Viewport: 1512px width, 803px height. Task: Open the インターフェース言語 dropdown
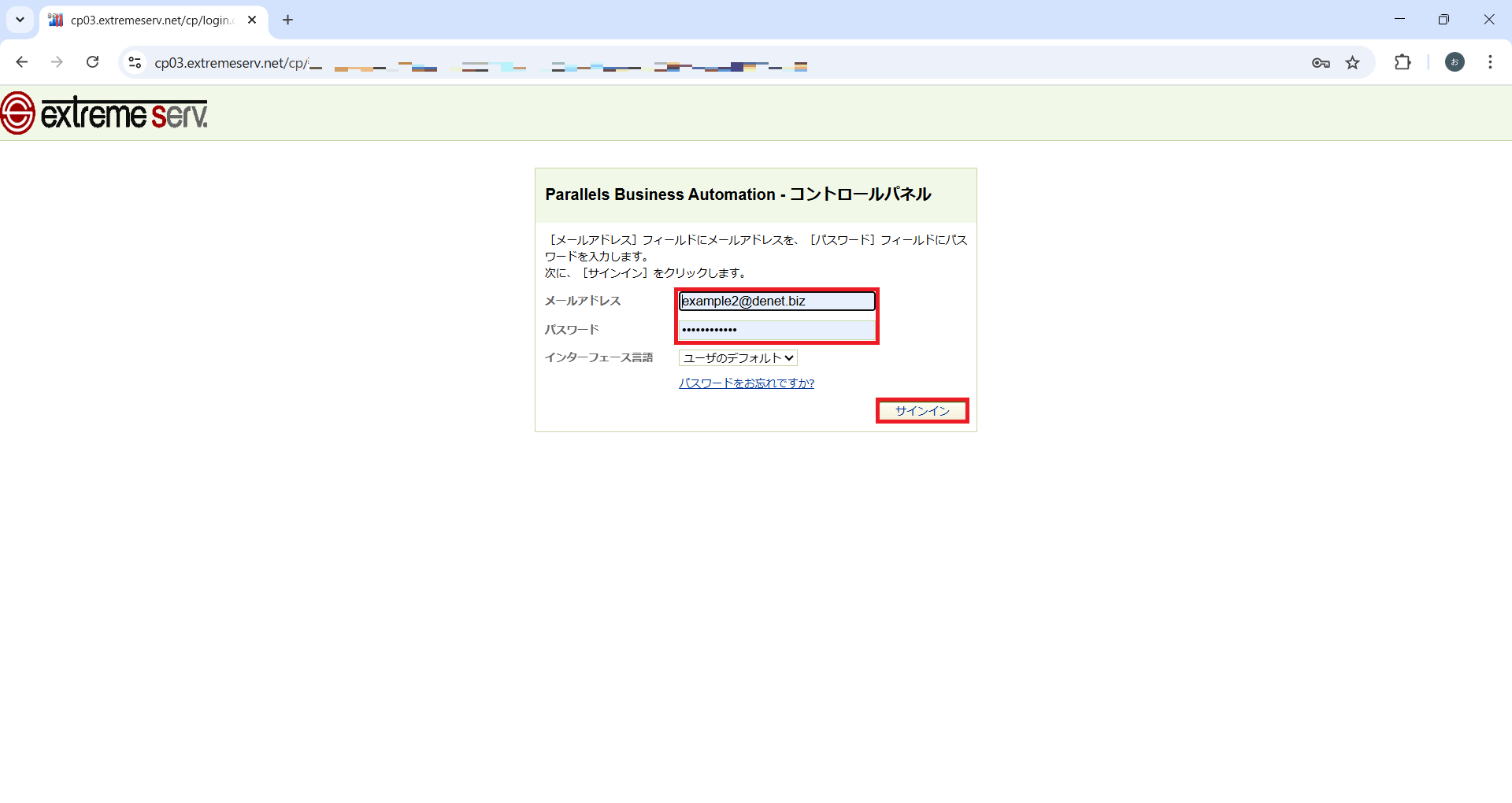pos(738,358)
